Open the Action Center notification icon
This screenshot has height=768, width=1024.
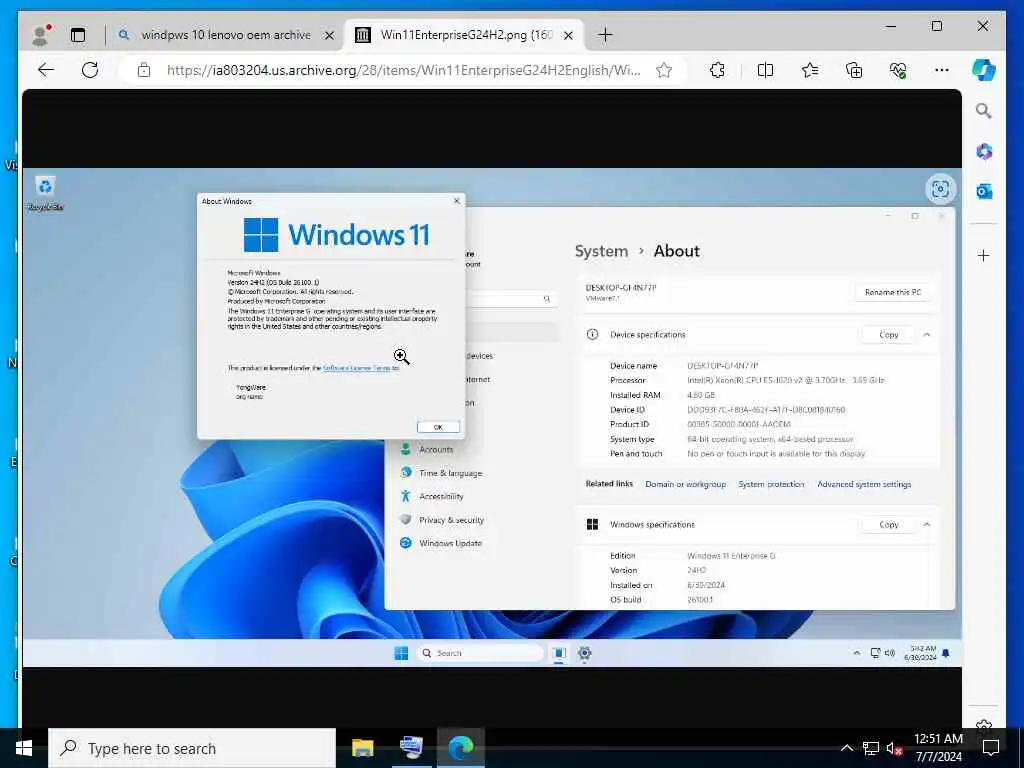991,748
